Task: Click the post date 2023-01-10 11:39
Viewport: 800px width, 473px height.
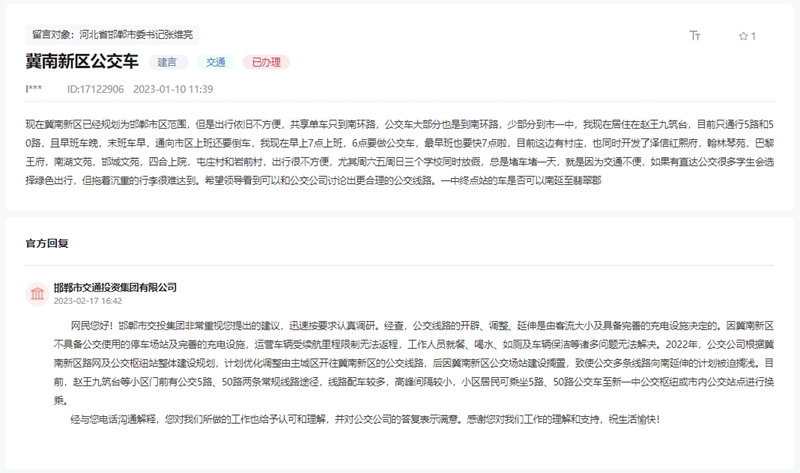Action: tap(173, 89)
